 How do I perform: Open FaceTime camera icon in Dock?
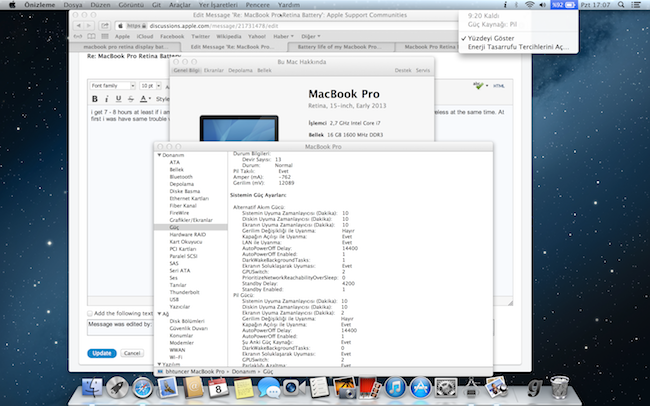[294, 387]
